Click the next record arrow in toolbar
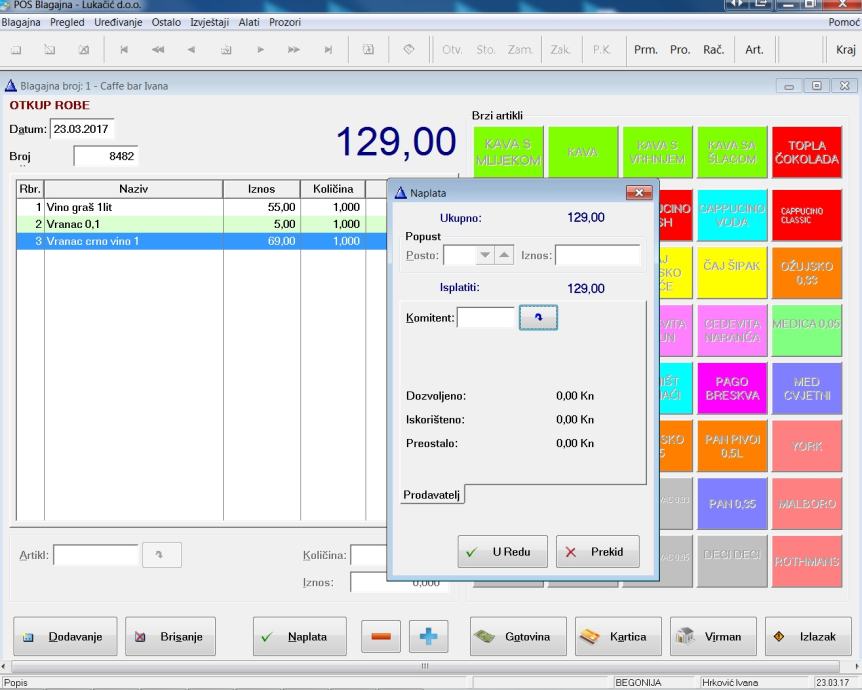This screenshot has width=862, height=690. coord(260,49)
